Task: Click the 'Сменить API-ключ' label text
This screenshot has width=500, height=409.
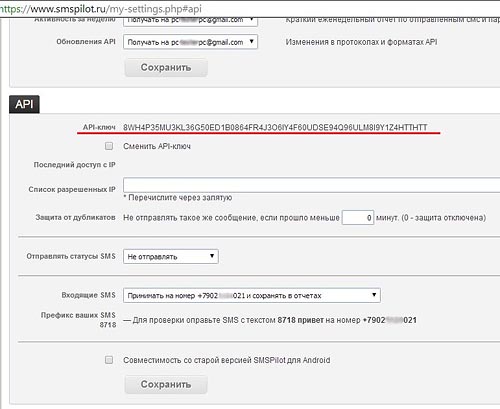Action: tap(157, 146)
